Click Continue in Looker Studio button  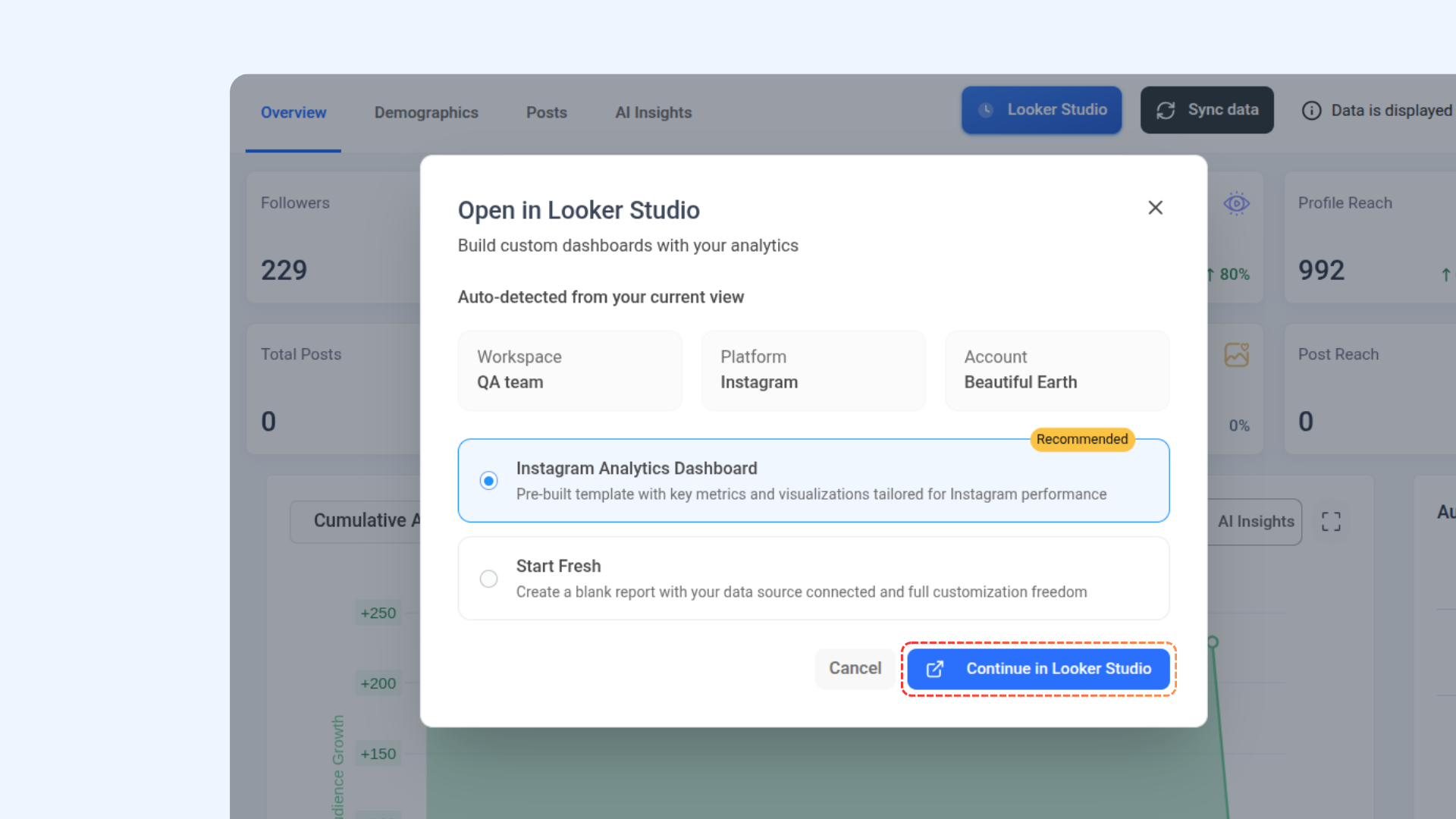tap(1038, 669)
